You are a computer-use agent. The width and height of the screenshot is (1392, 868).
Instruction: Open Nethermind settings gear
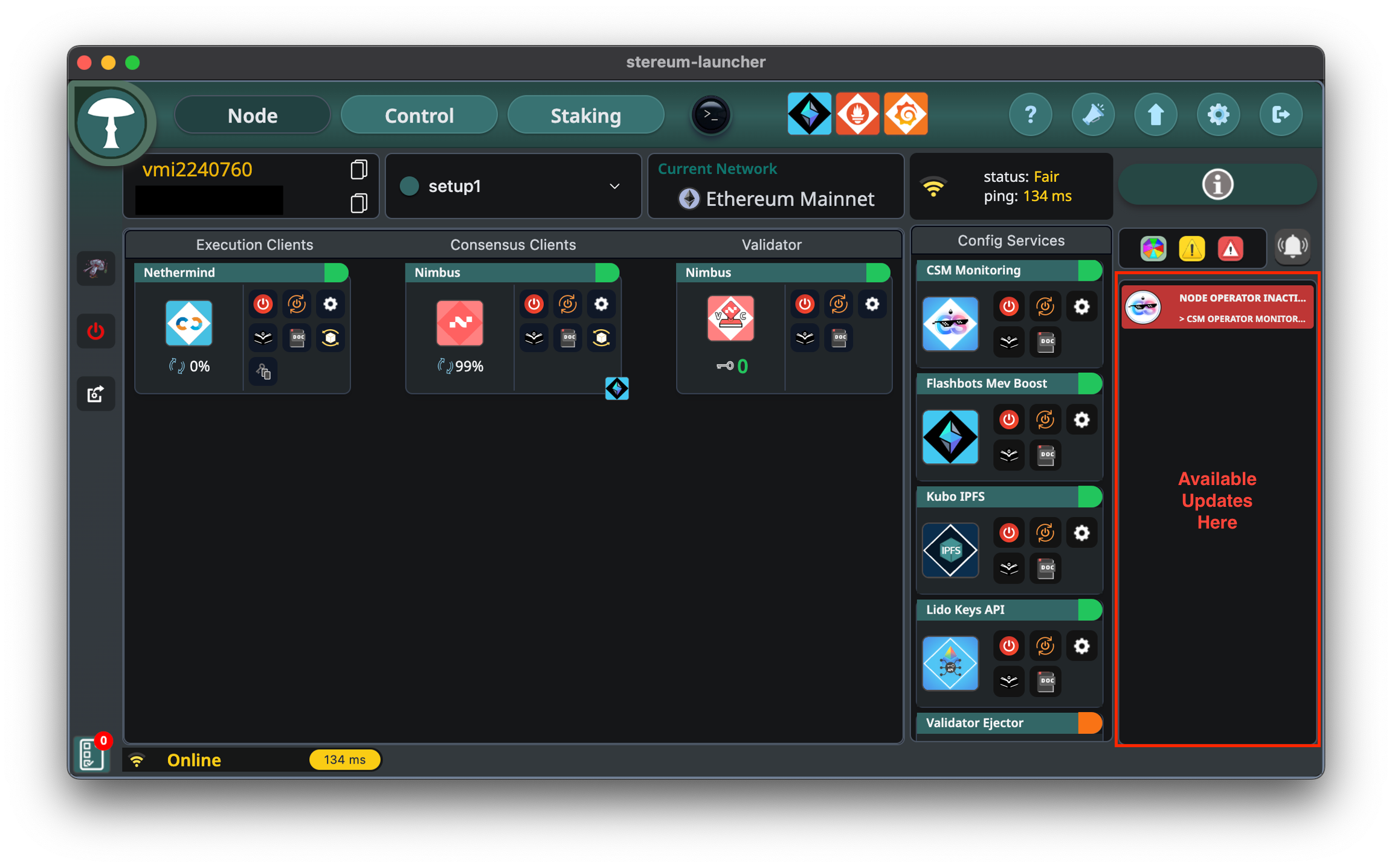pos(330,304)
